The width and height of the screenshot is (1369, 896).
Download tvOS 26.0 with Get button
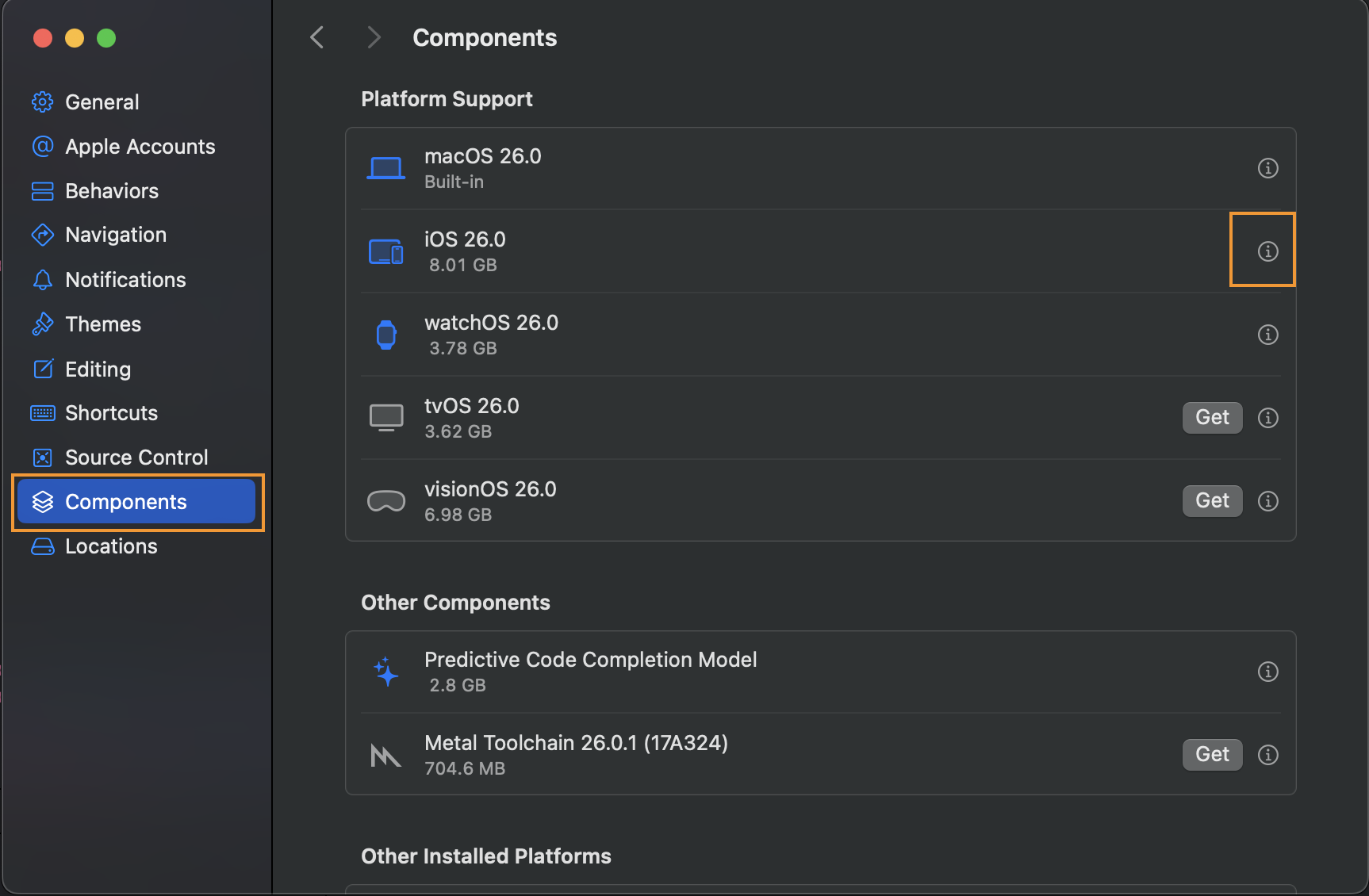tap(1211, 418)
